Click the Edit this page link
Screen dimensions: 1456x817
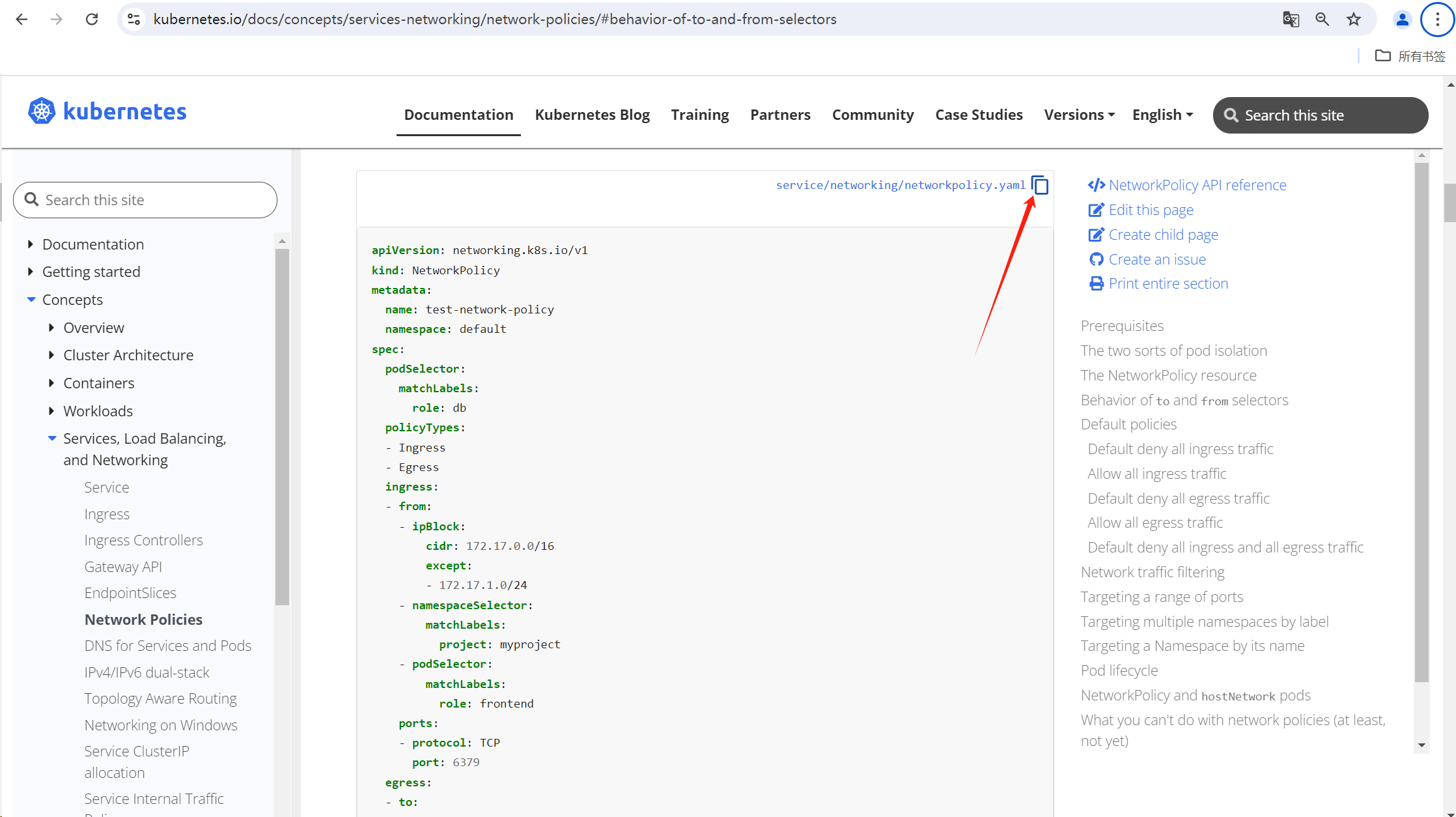pos(1151,210)
